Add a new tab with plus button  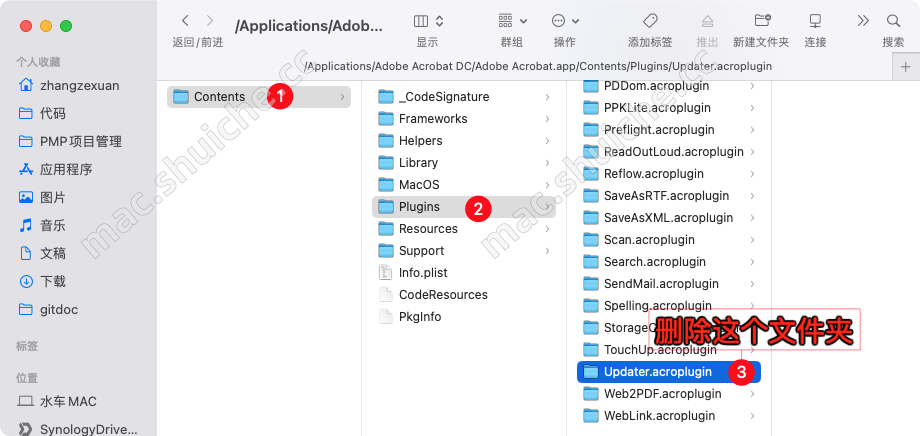905,66
